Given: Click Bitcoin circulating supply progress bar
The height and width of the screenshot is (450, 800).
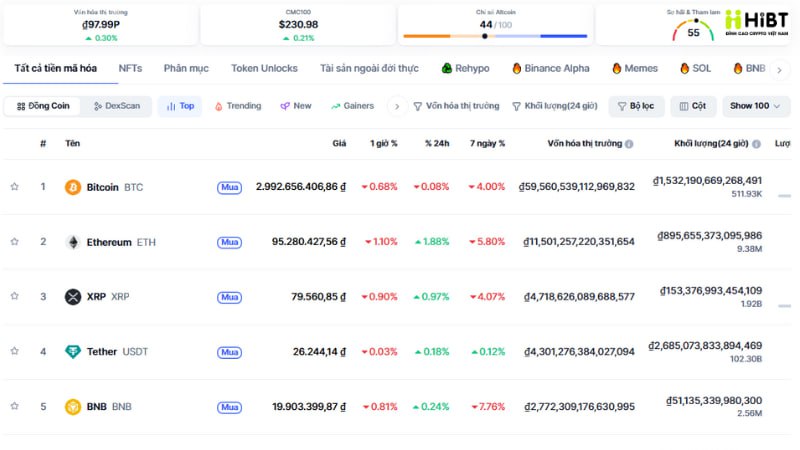Looking at the screenshot, I should (784, 196).
